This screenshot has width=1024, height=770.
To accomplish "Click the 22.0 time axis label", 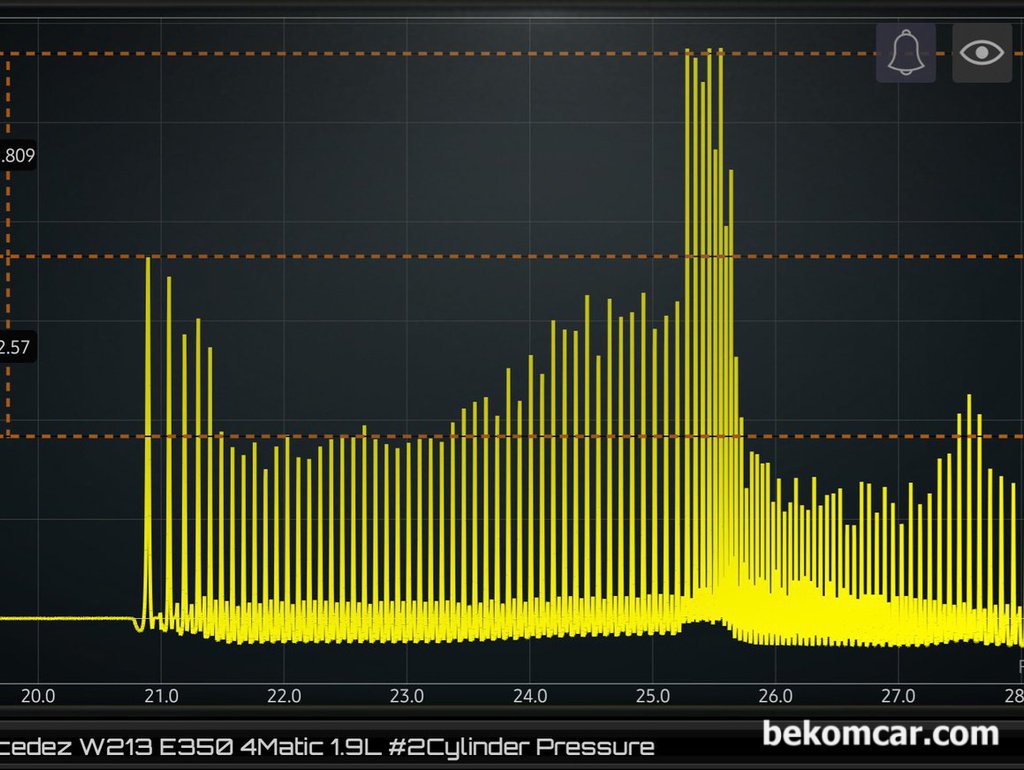I will point(284,696).
